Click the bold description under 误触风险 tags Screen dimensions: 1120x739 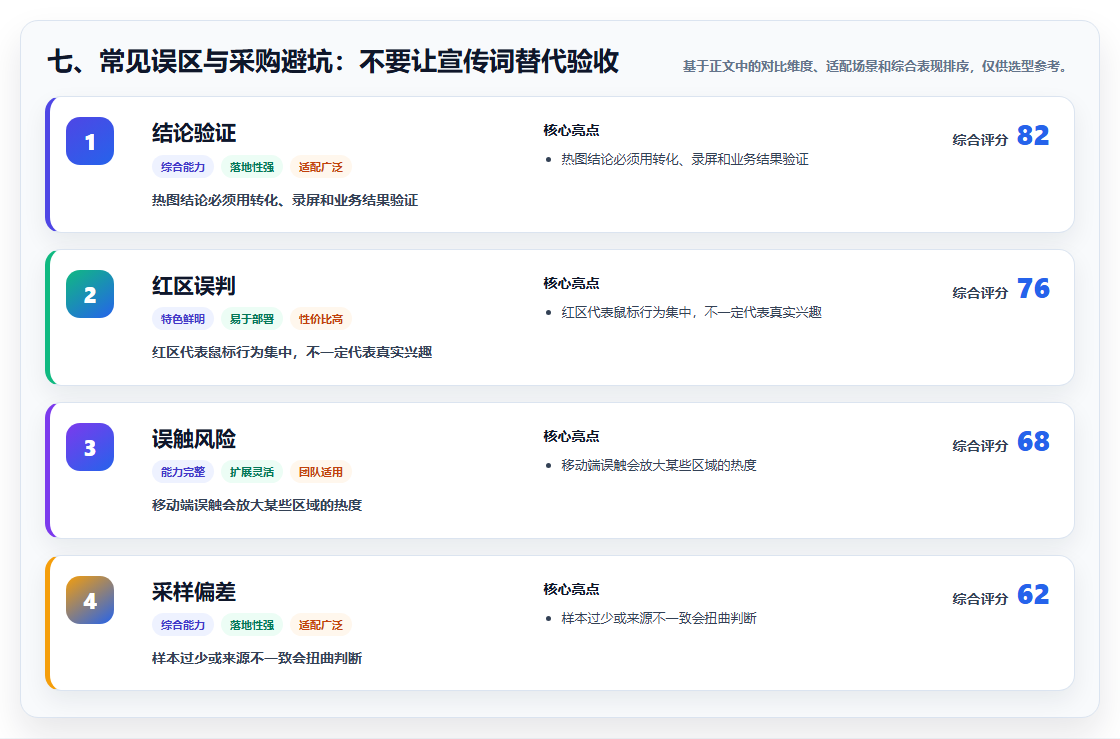click(x=256, y=505)
